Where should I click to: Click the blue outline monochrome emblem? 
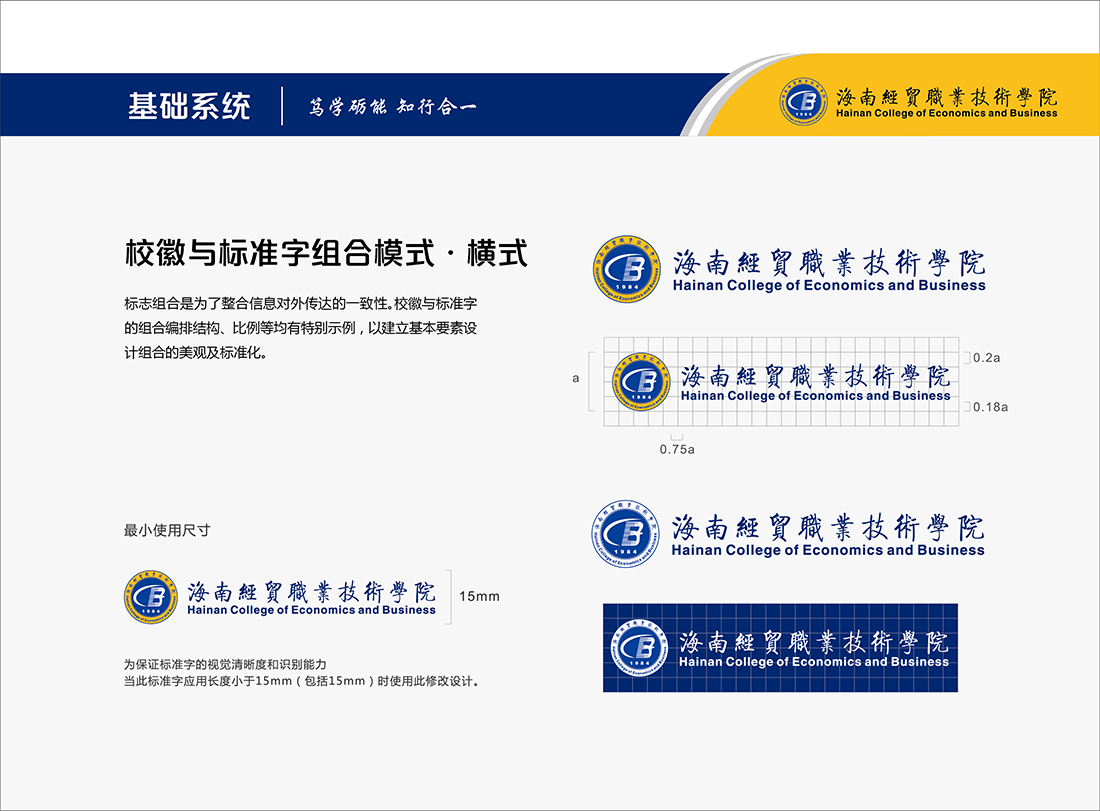[625, 534]
